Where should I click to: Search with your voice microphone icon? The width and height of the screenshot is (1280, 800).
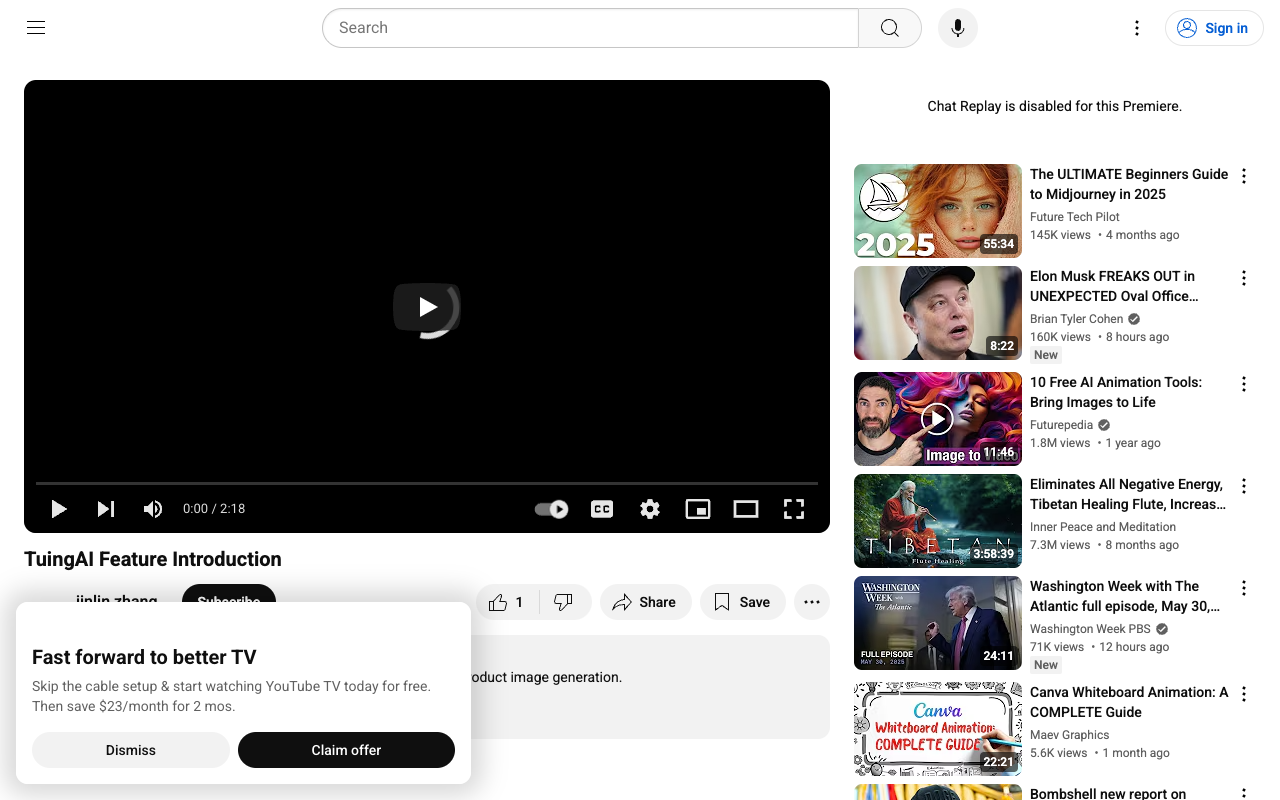(x=958, y=28)
